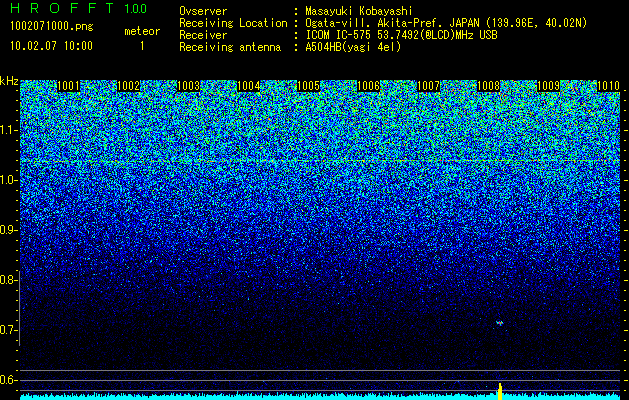Click the 0.7 kHz axis label
The image size is (629, 400).
tap(8, 330)
